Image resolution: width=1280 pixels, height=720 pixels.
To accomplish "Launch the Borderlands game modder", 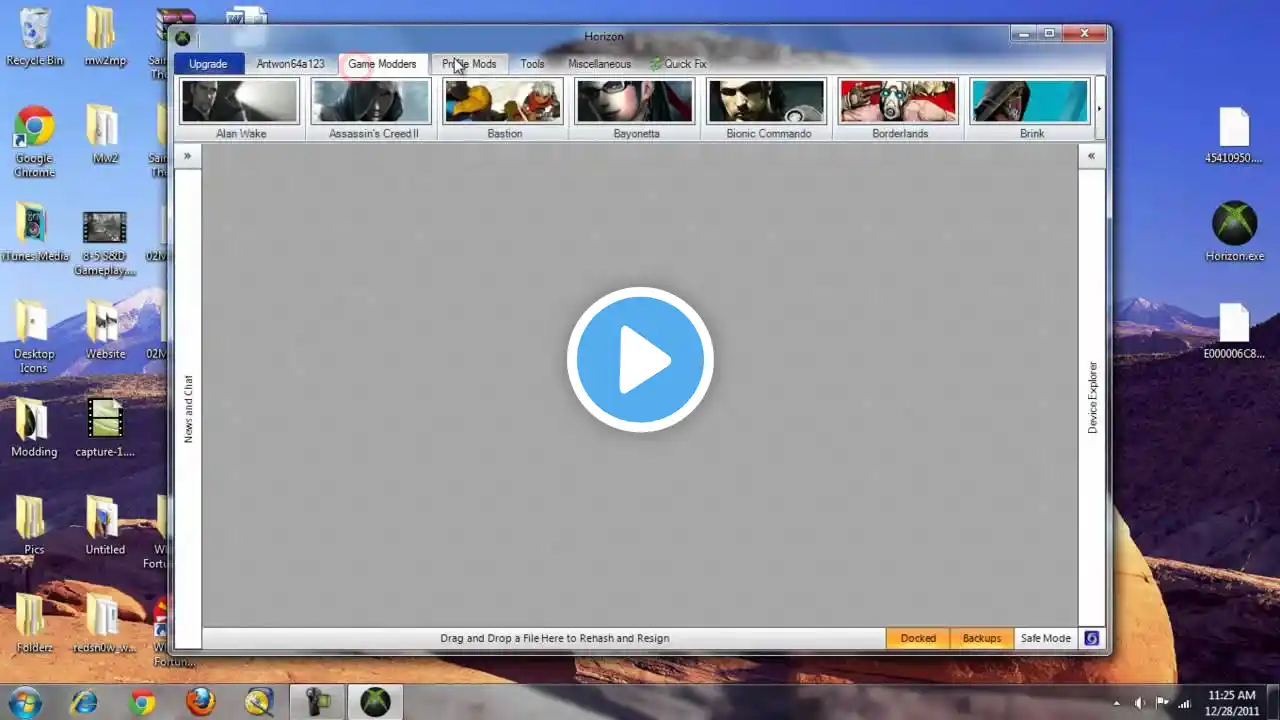I will (899, 109).
